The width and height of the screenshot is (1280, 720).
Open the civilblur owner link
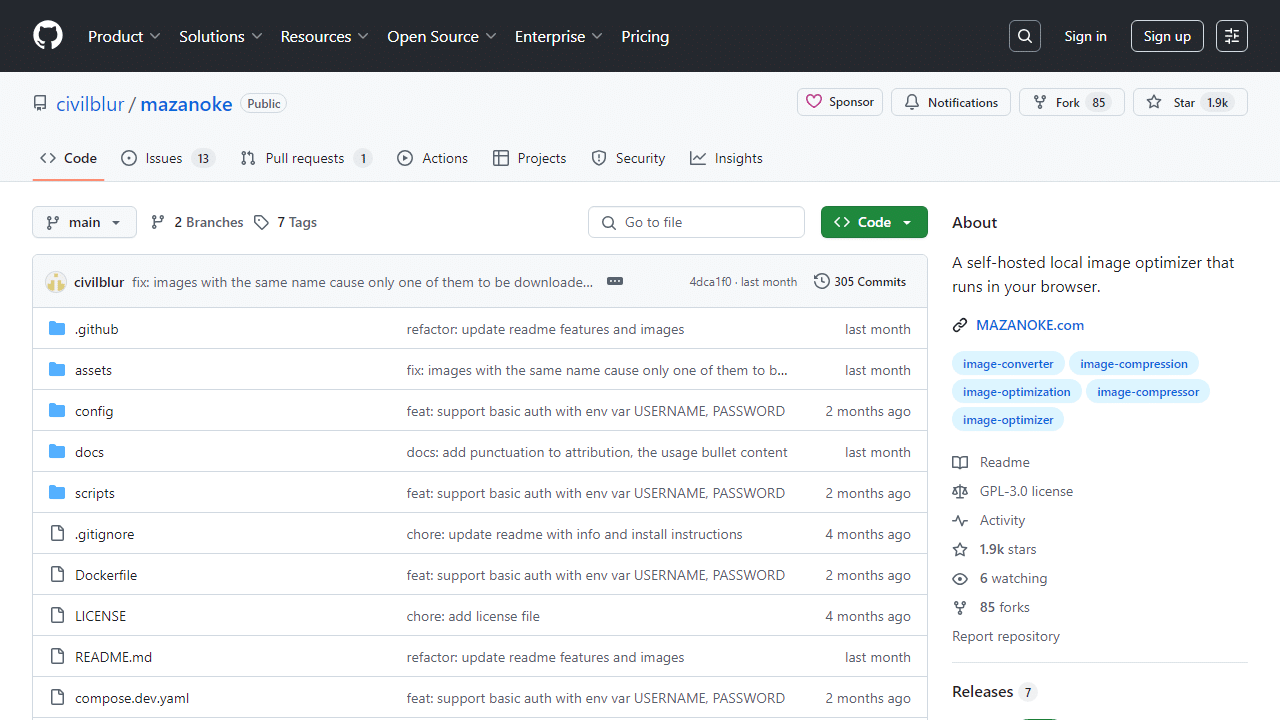(90, 104)
